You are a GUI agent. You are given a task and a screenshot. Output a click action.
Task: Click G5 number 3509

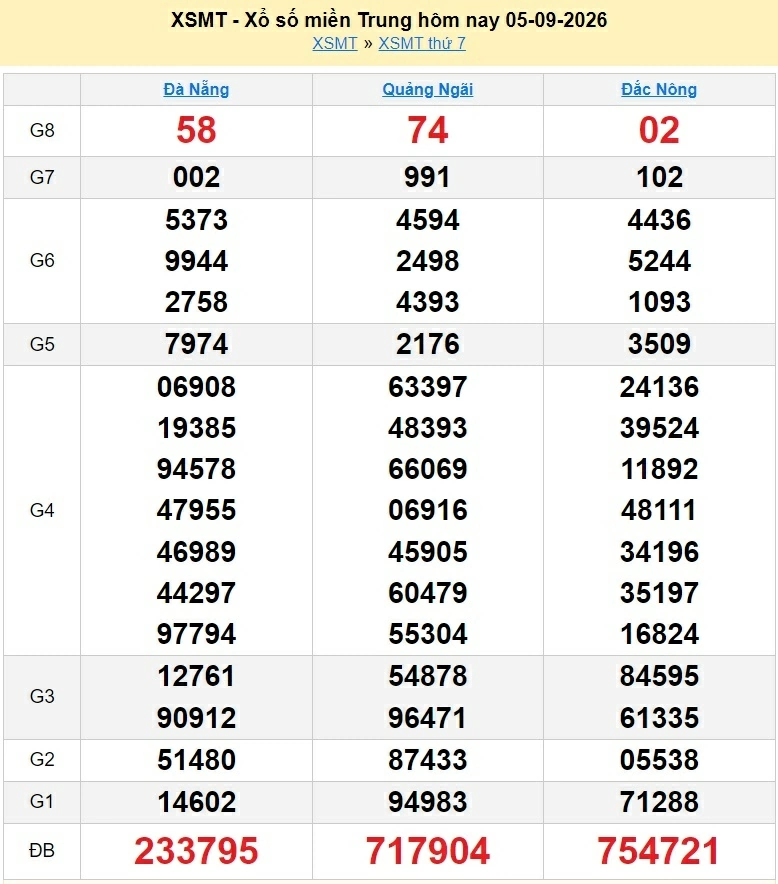tap(659, 344)
